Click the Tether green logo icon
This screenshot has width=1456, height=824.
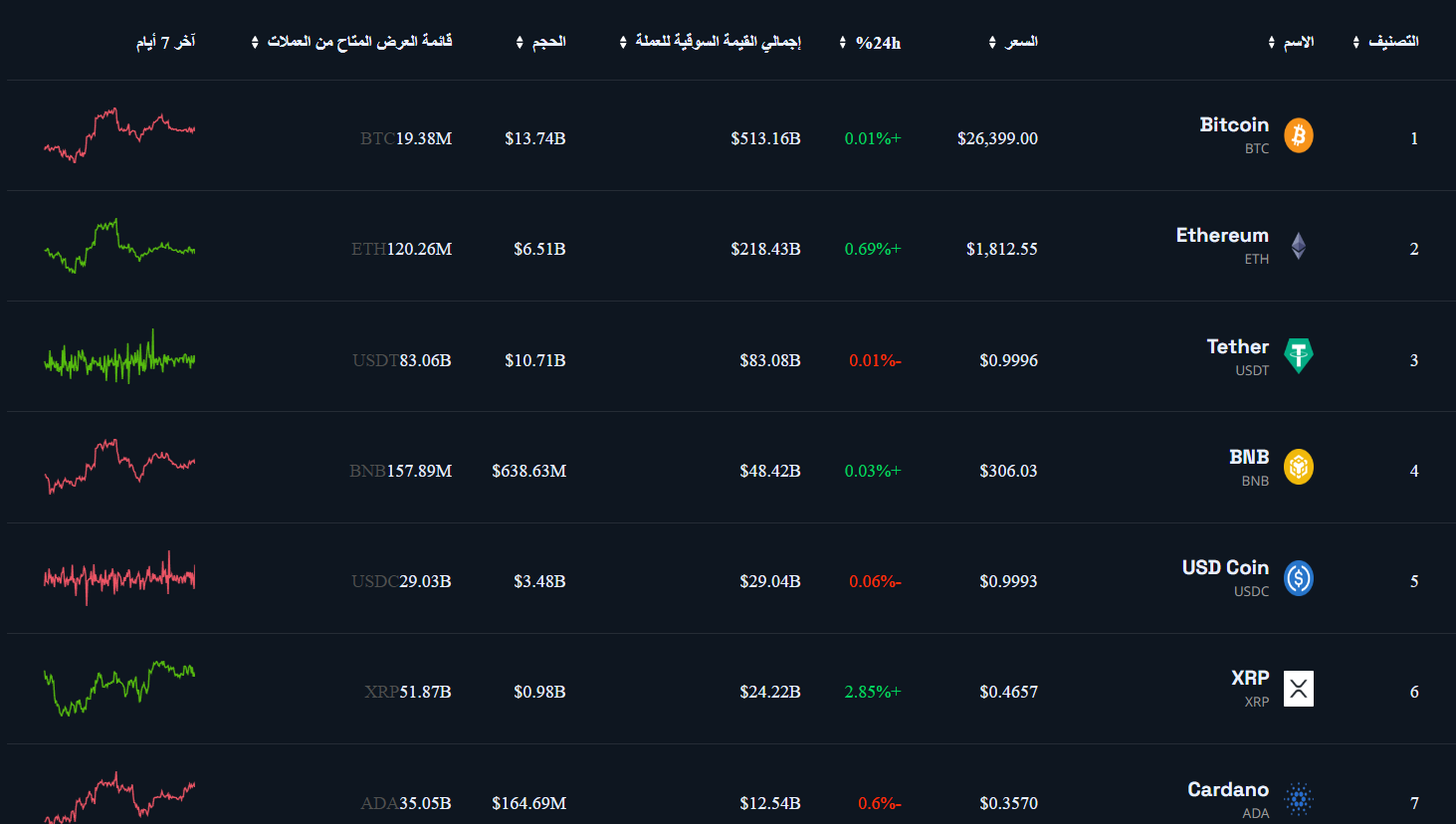click(1298, 355)
